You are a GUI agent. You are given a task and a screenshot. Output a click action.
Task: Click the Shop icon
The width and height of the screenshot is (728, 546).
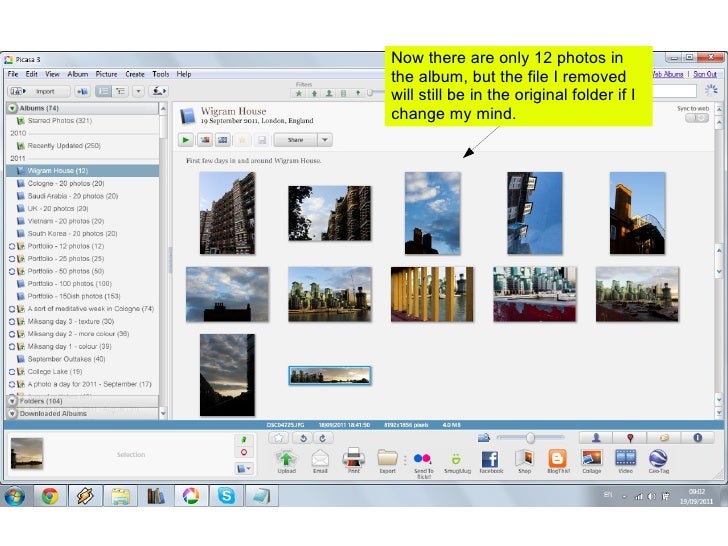click(524, 458)
